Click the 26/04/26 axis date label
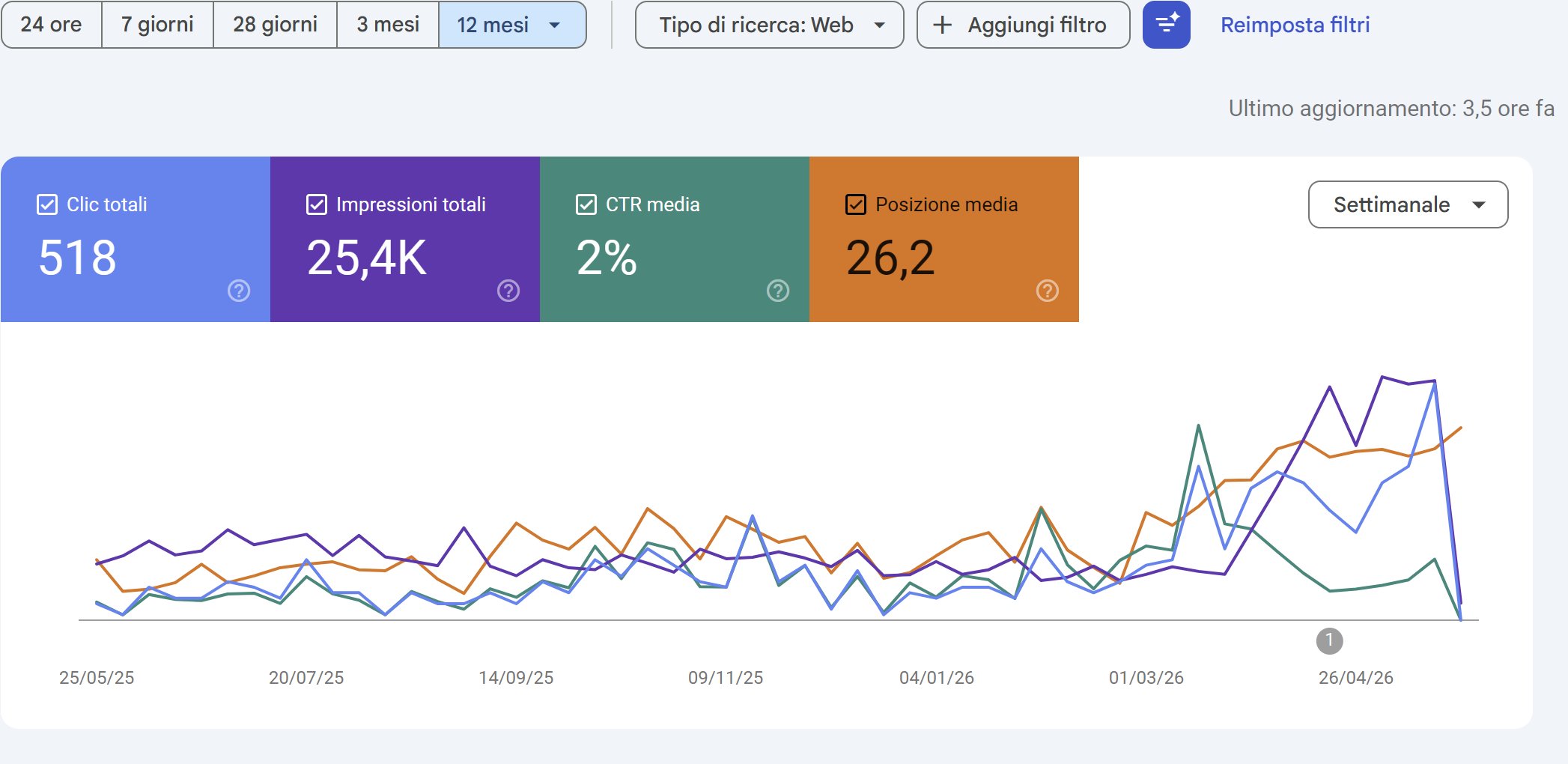 tap(1356, 678)
